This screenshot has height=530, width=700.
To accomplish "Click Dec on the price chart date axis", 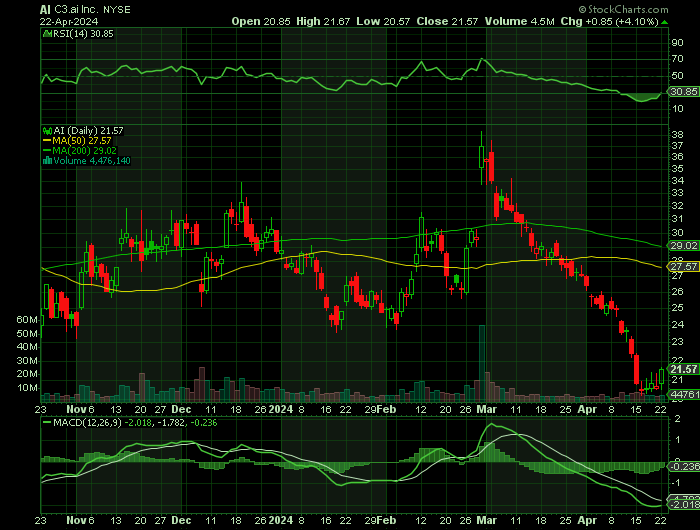I will pyautogui.click(x=181, y=409).
